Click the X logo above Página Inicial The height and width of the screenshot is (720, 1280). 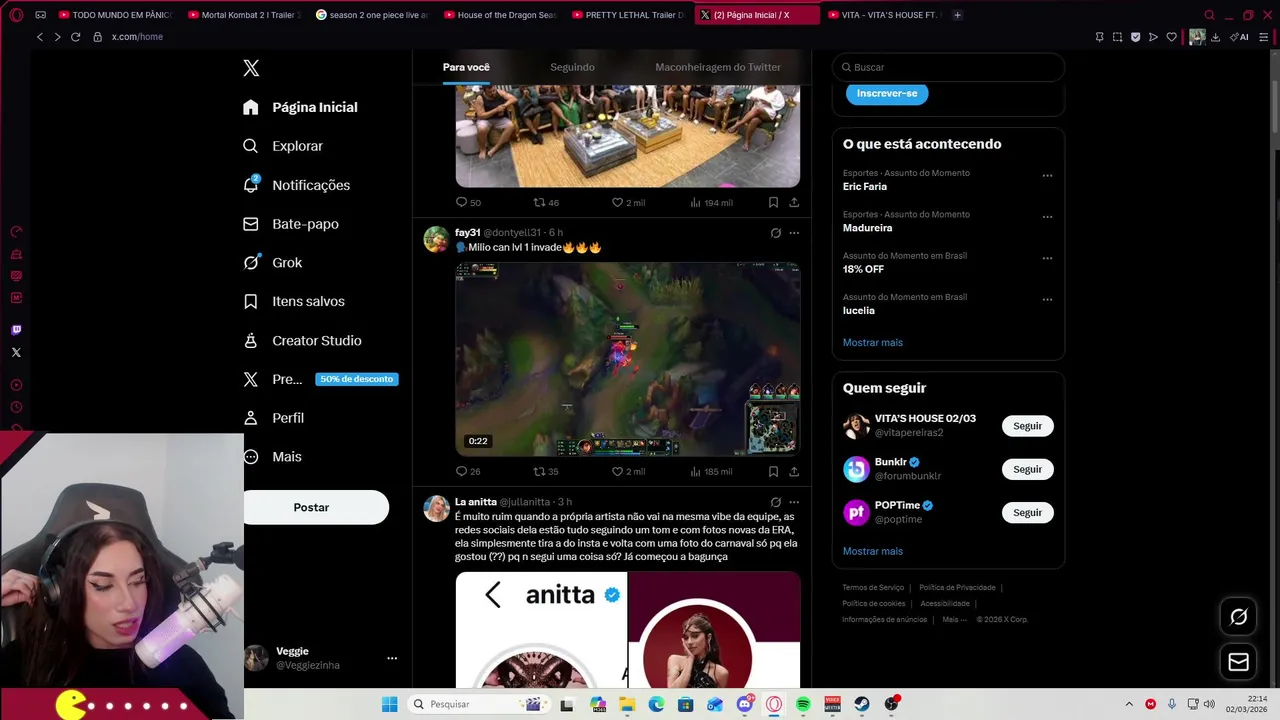251,68
